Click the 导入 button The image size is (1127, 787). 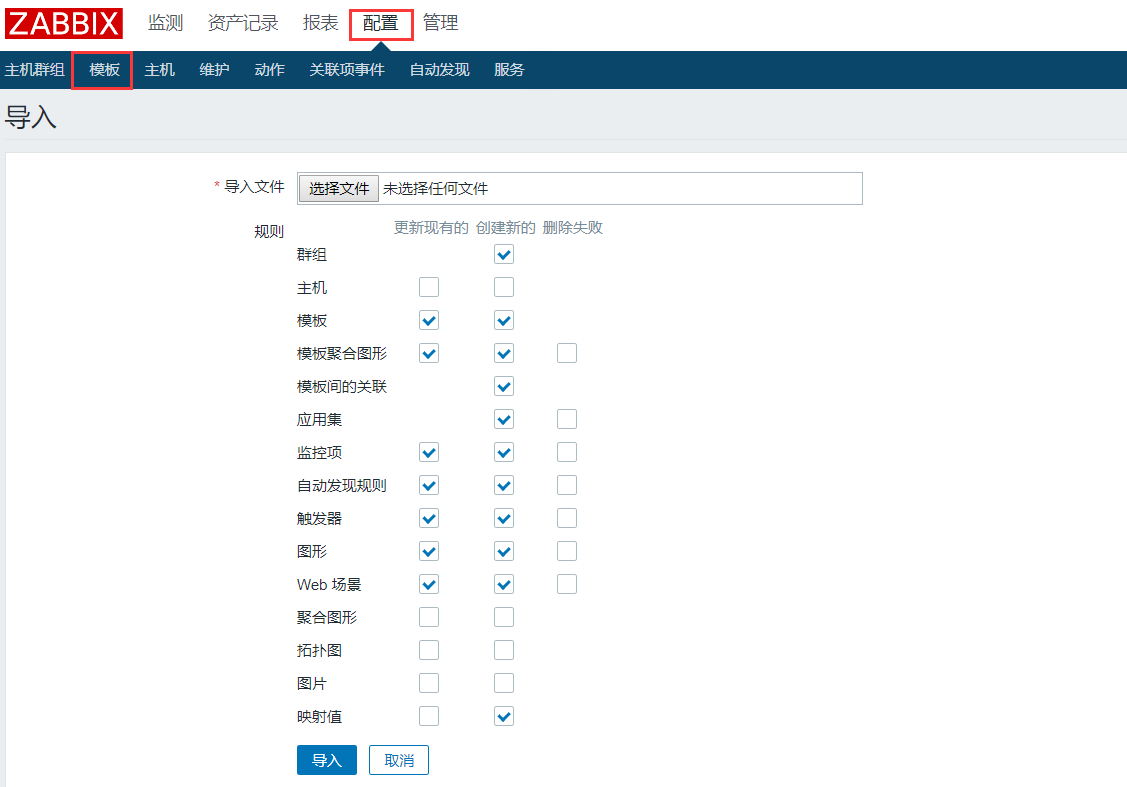[327, 760]
